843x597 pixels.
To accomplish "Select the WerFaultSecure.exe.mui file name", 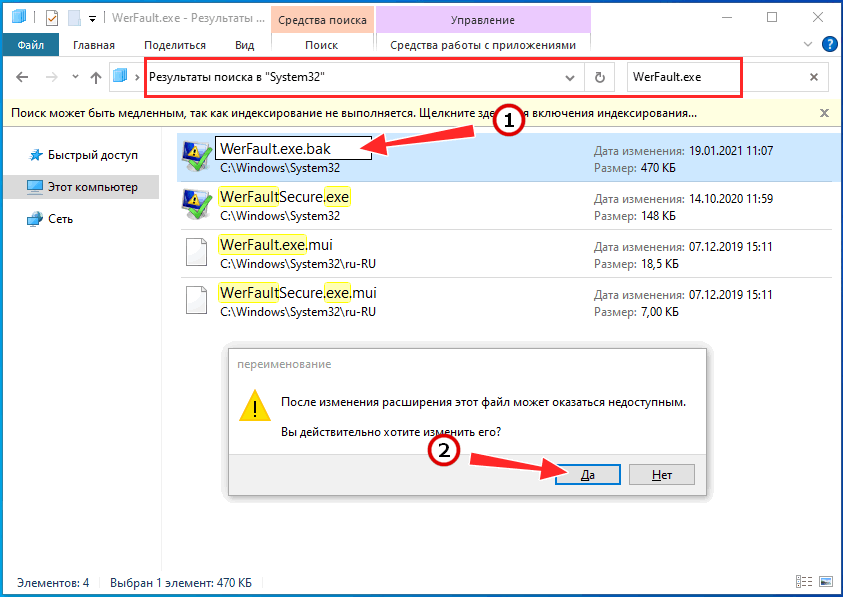I will (298, 293).
